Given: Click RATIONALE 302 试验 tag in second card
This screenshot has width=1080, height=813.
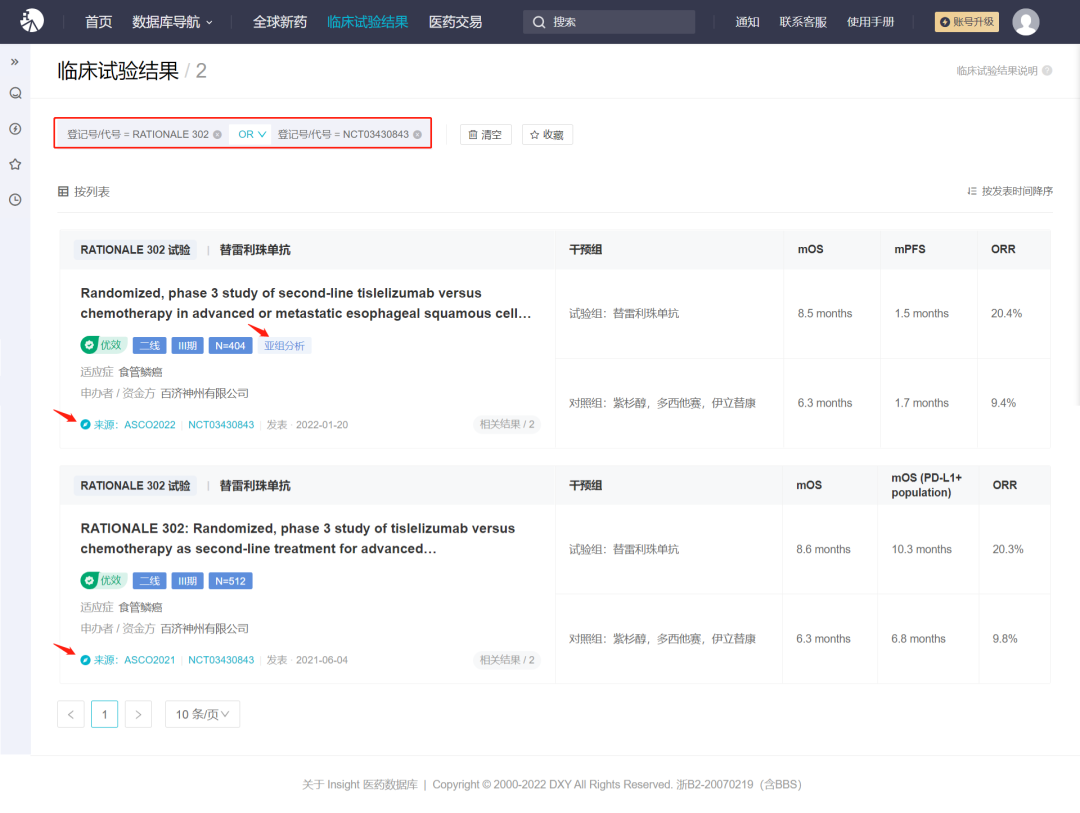Looking at the screenshot, I should coord(135,486).
